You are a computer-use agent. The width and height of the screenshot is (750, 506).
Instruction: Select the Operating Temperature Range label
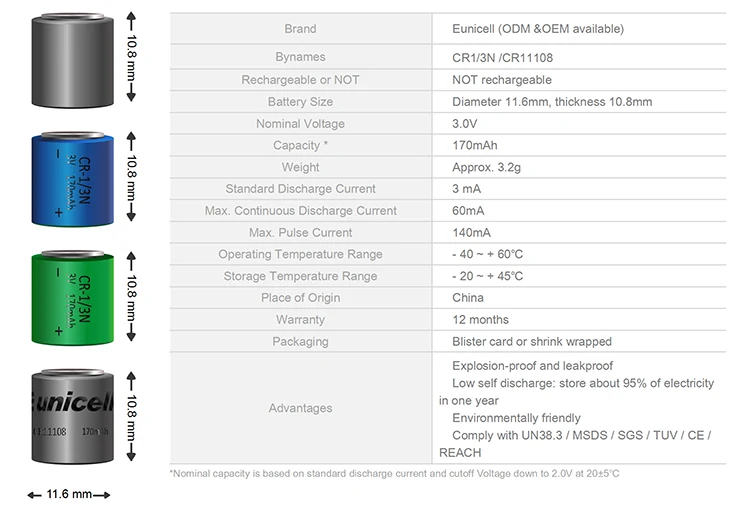(300, 255)
